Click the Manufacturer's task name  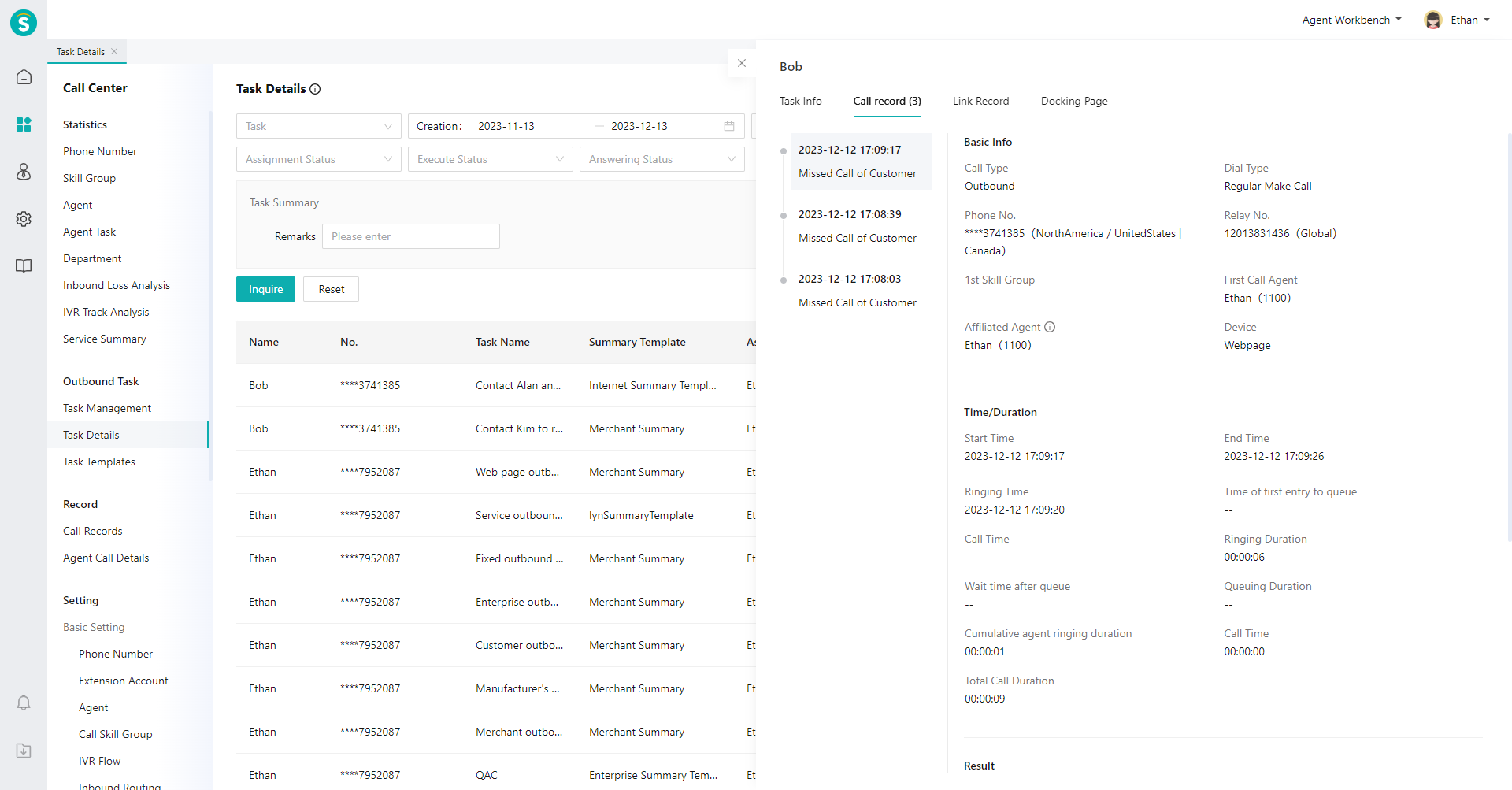point(517,688)
